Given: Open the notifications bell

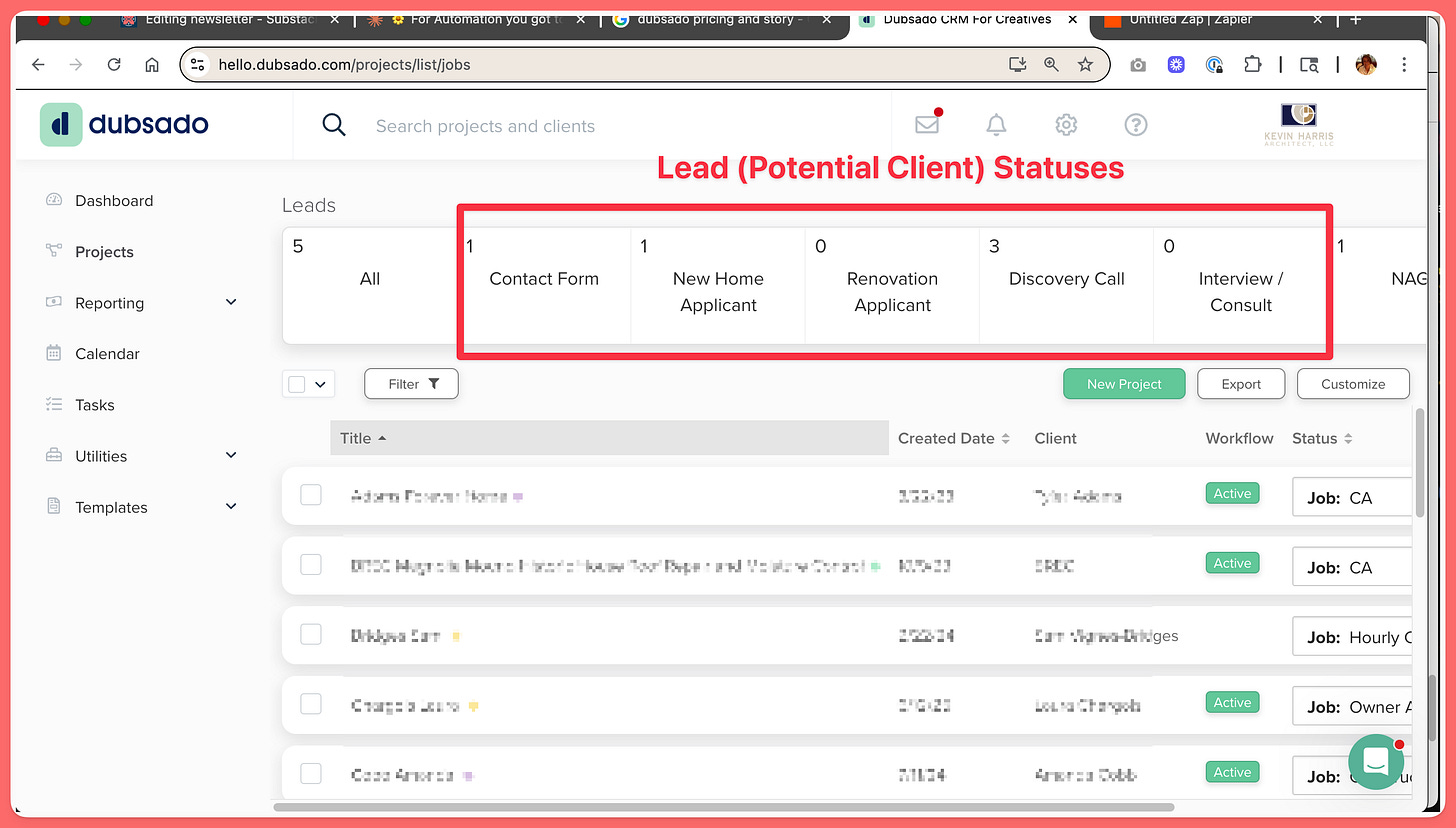Looking at the screenshot, I should 996,125.
